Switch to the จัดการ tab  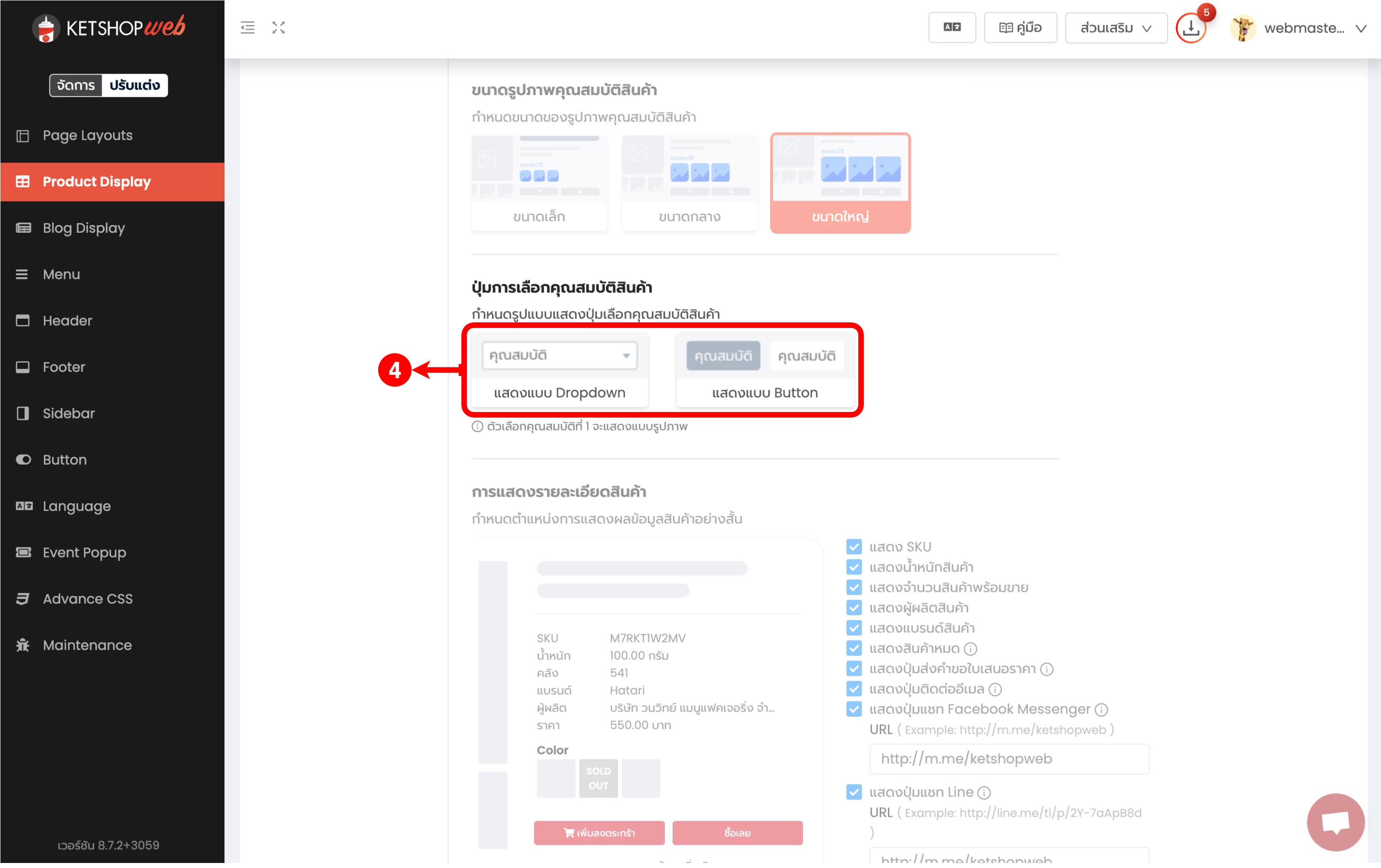pos(76,85)
